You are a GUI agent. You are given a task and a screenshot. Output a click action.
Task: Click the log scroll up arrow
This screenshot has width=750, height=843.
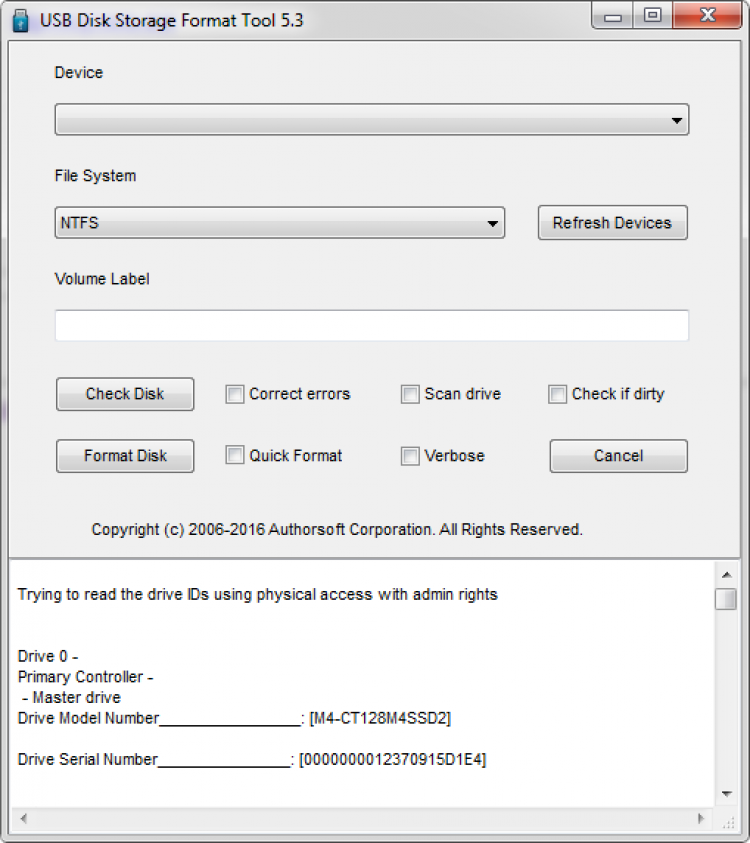click(726, 574)
